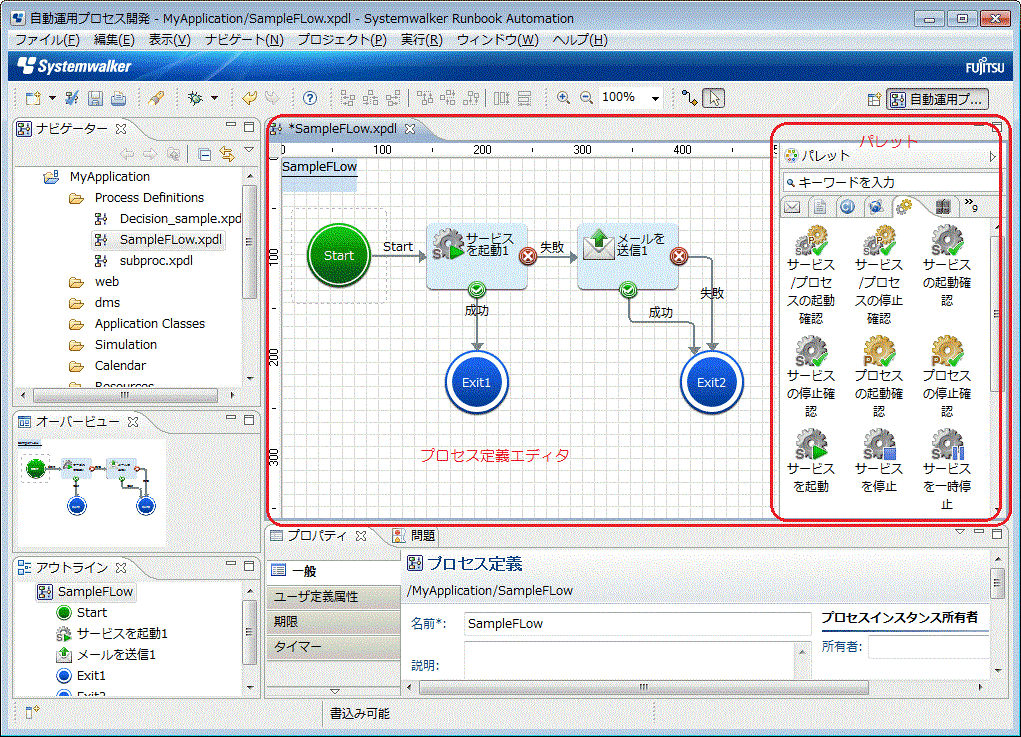Open the ヘルプ(H) menu
Image resolution: width=1021 pixels, height=737 pixels.
click(580, 40)
